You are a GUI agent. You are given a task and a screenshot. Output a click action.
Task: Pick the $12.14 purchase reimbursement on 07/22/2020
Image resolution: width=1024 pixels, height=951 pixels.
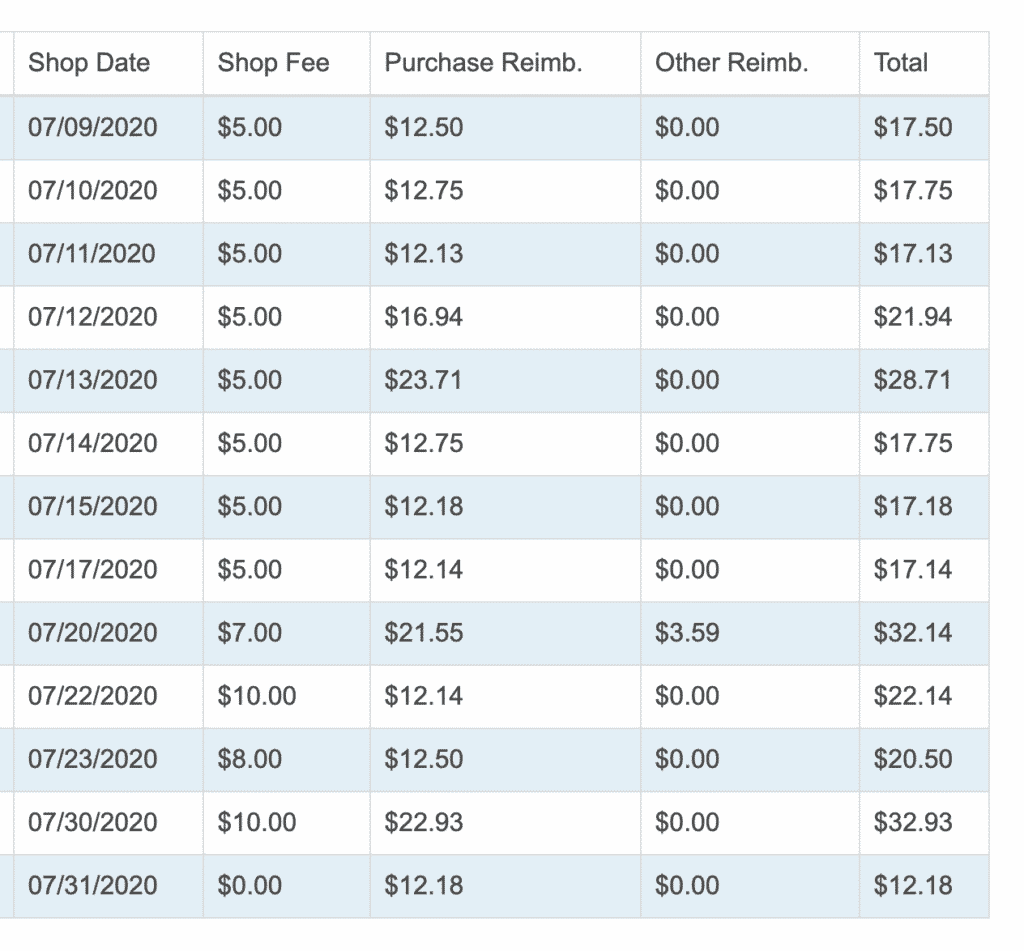[424, 696]
